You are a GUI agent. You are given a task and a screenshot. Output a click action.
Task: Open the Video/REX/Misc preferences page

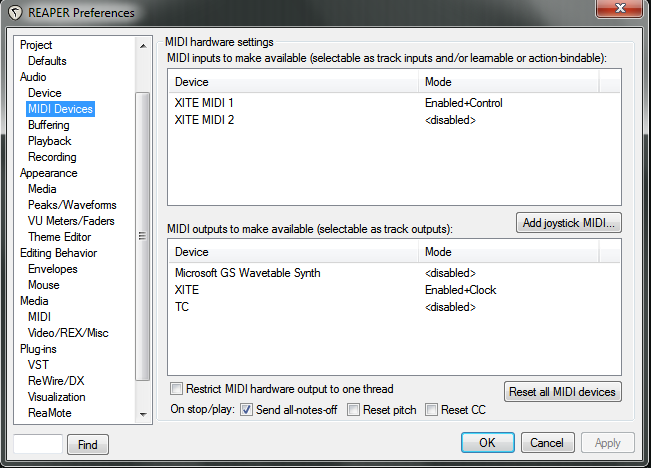68,333
